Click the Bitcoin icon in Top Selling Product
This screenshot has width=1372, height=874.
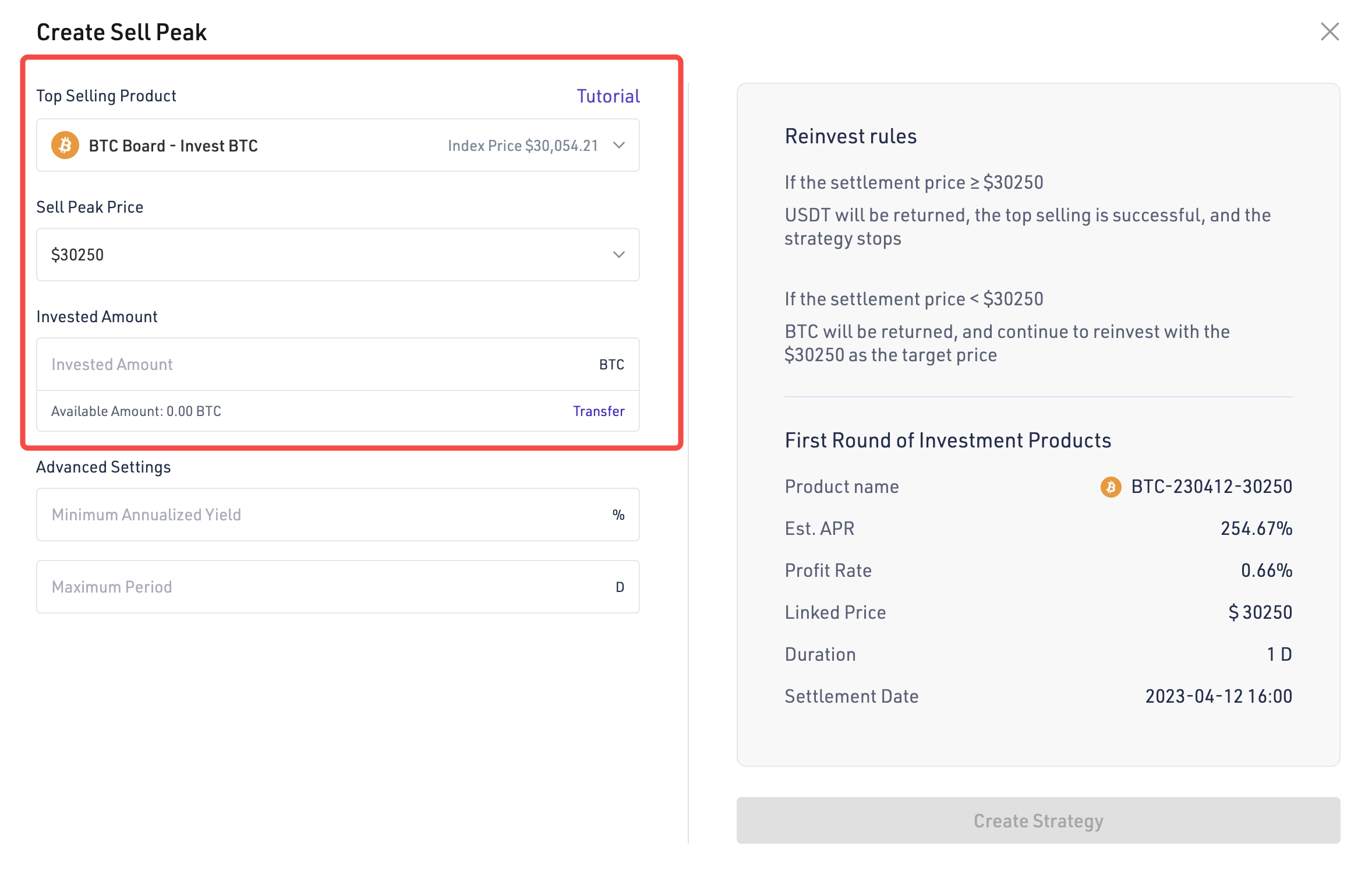64,145
